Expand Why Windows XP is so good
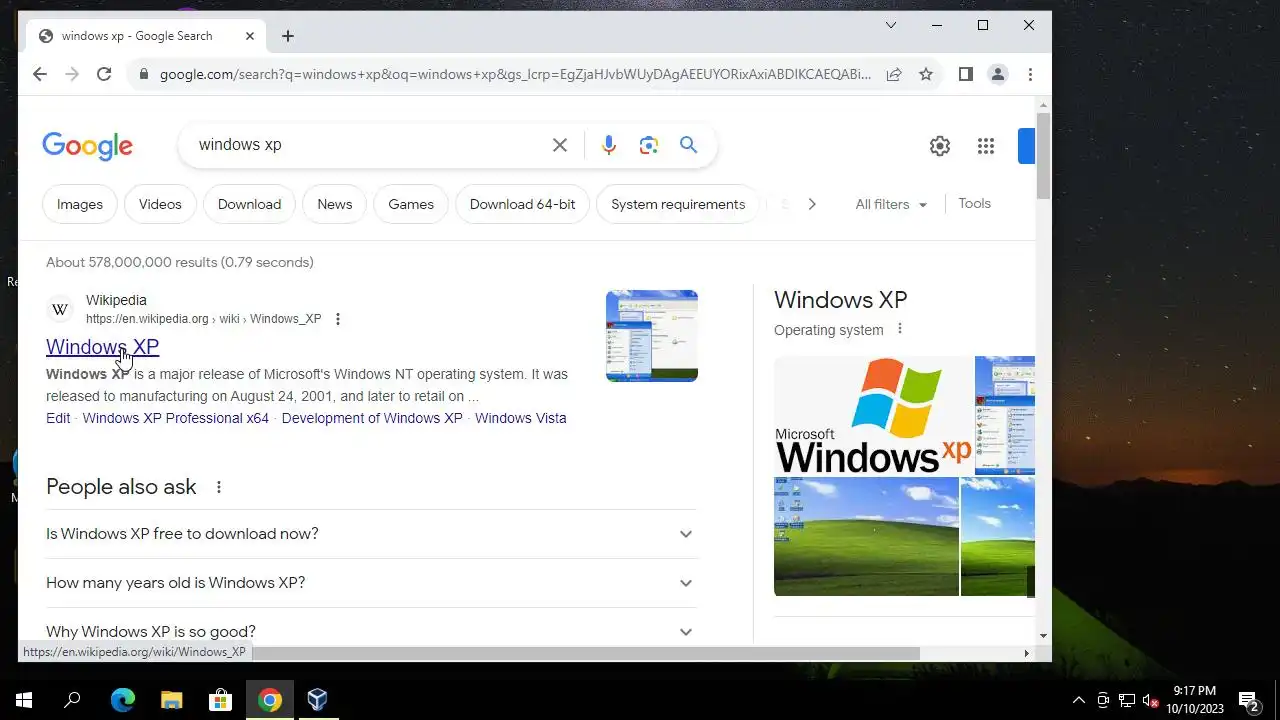This screenshot has width=1280, height=720. click(x=371, y=631)
